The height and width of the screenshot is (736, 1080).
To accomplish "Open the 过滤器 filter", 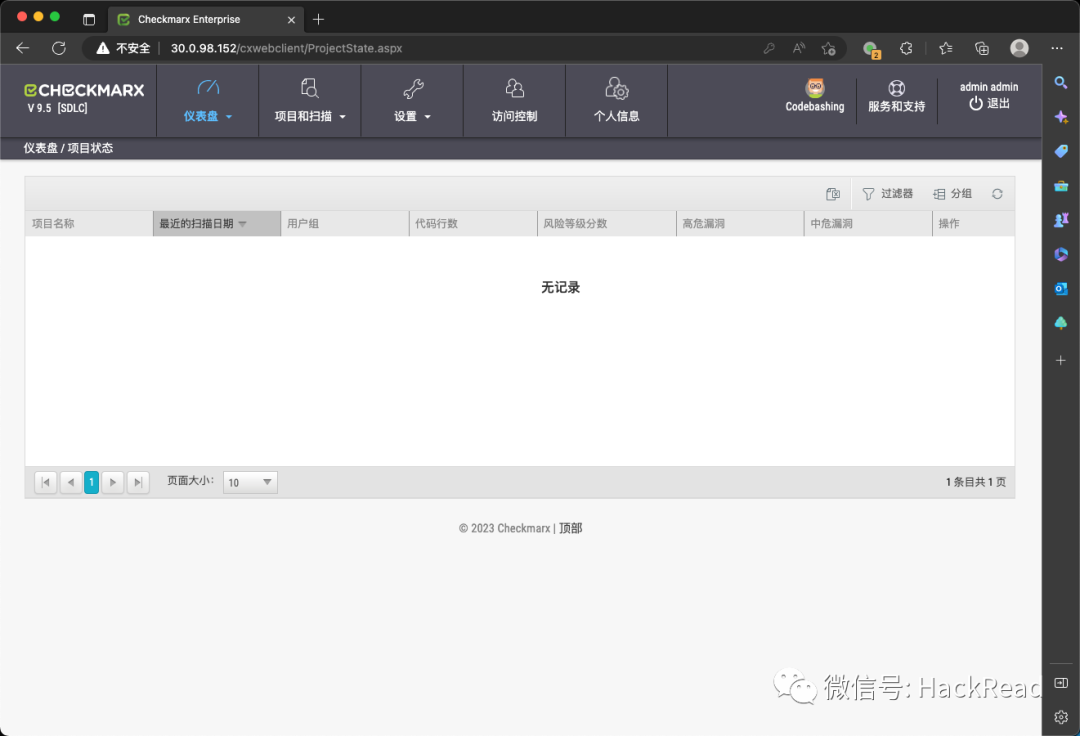I will pyautogui.click(x=888, y=194).
